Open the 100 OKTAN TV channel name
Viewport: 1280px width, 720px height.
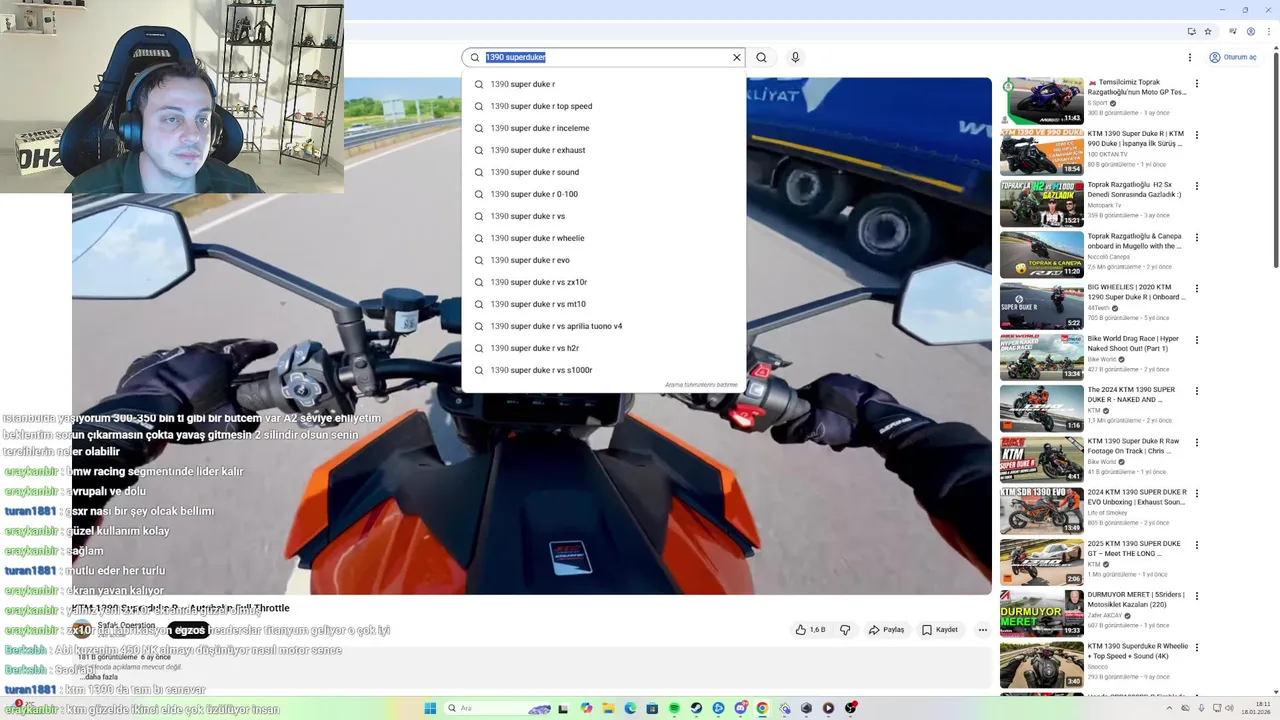click(x=1107, y=154)
